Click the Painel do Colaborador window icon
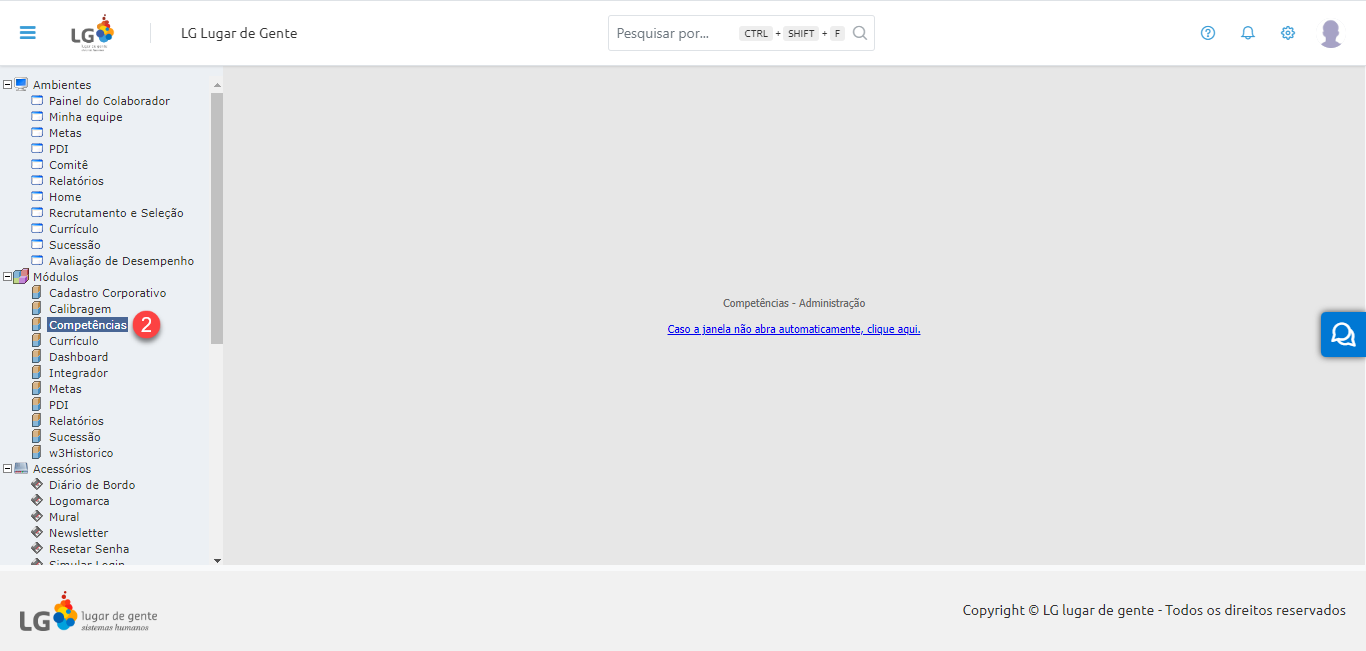This screenshot has width=1366, height=651. [x=37, y=101]
